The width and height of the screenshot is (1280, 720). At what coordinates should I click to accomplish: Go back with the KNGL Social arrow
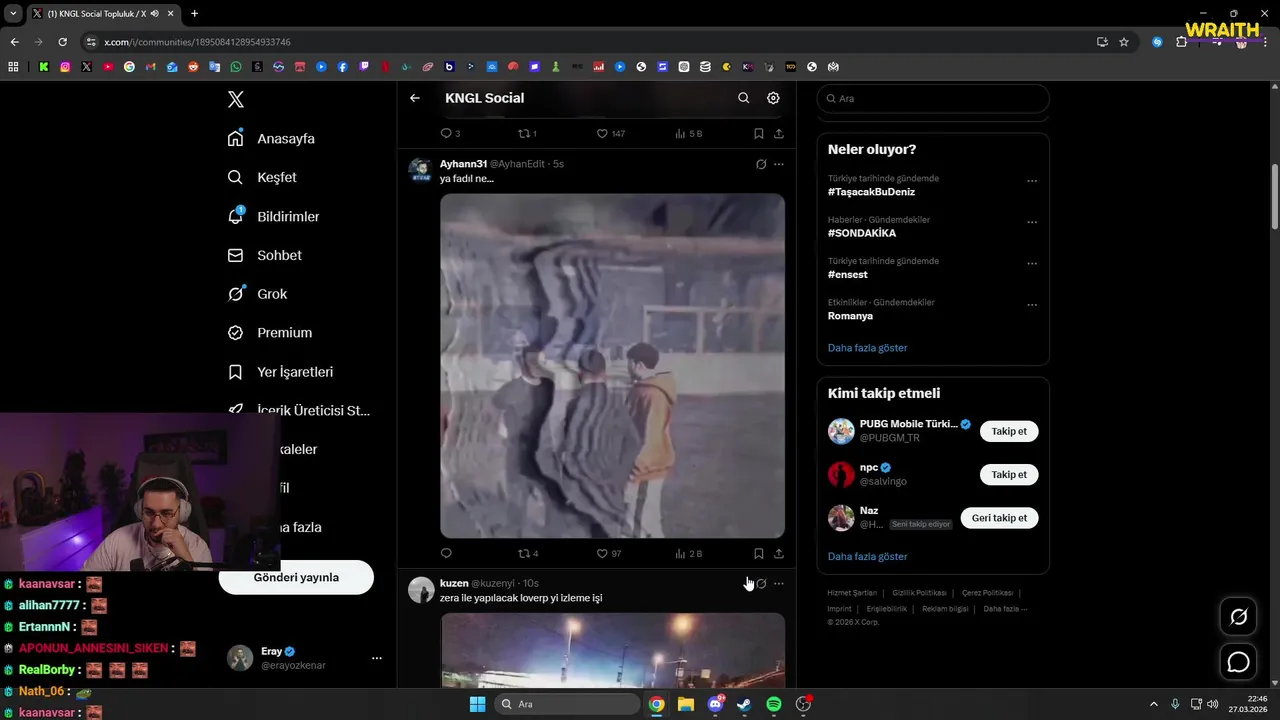pos(415,98)
